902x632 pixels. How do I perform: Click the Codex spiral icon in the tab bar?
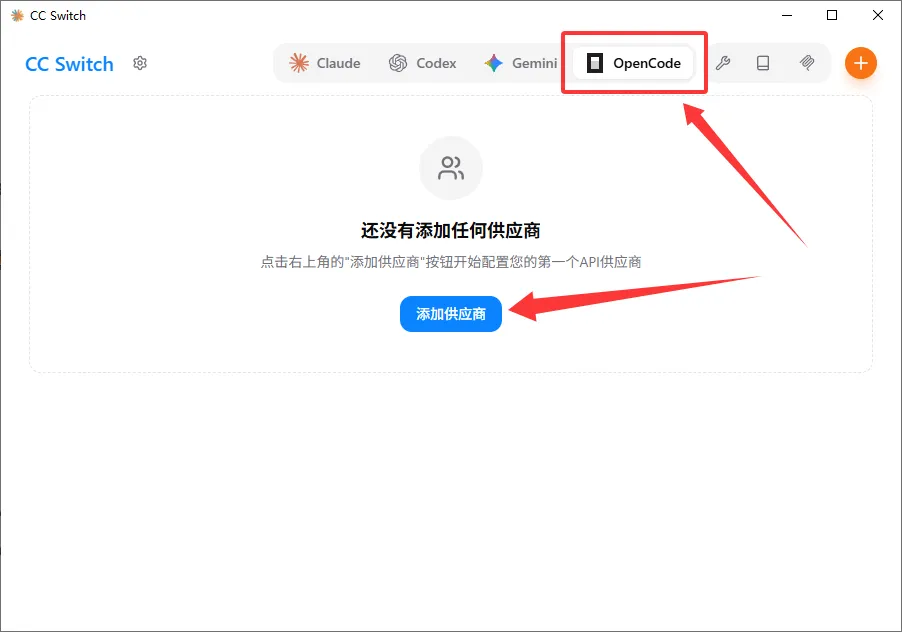coord(397,62)
